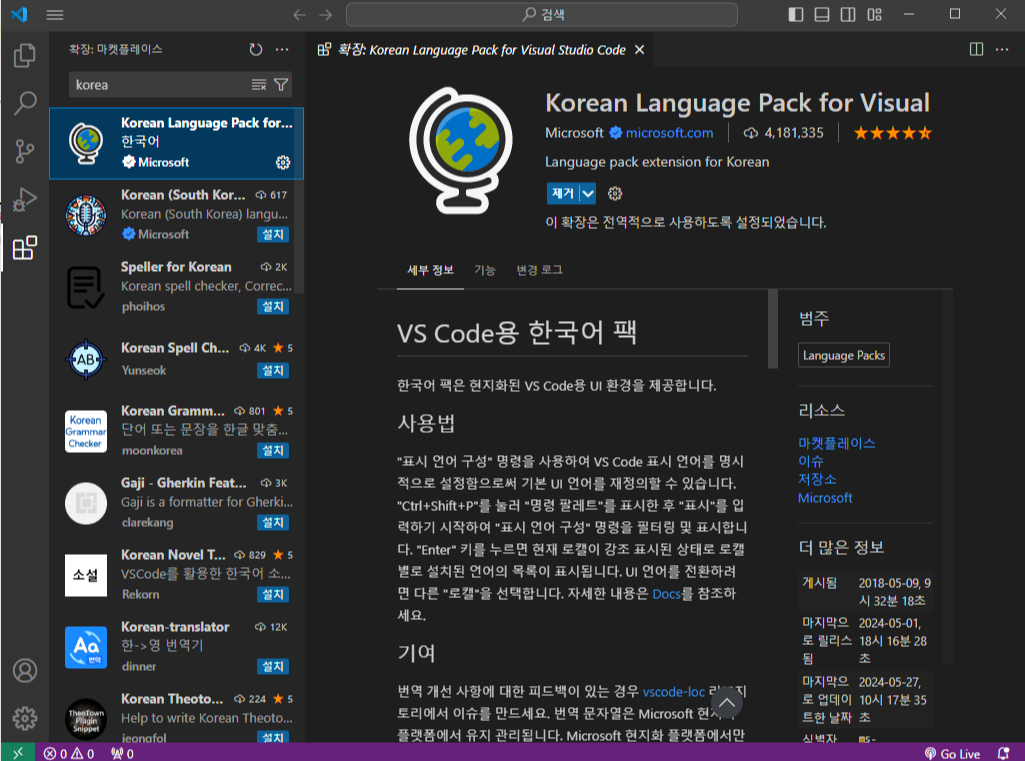
Task: Go back with the navigation arrow
Action: coord(299,14)
